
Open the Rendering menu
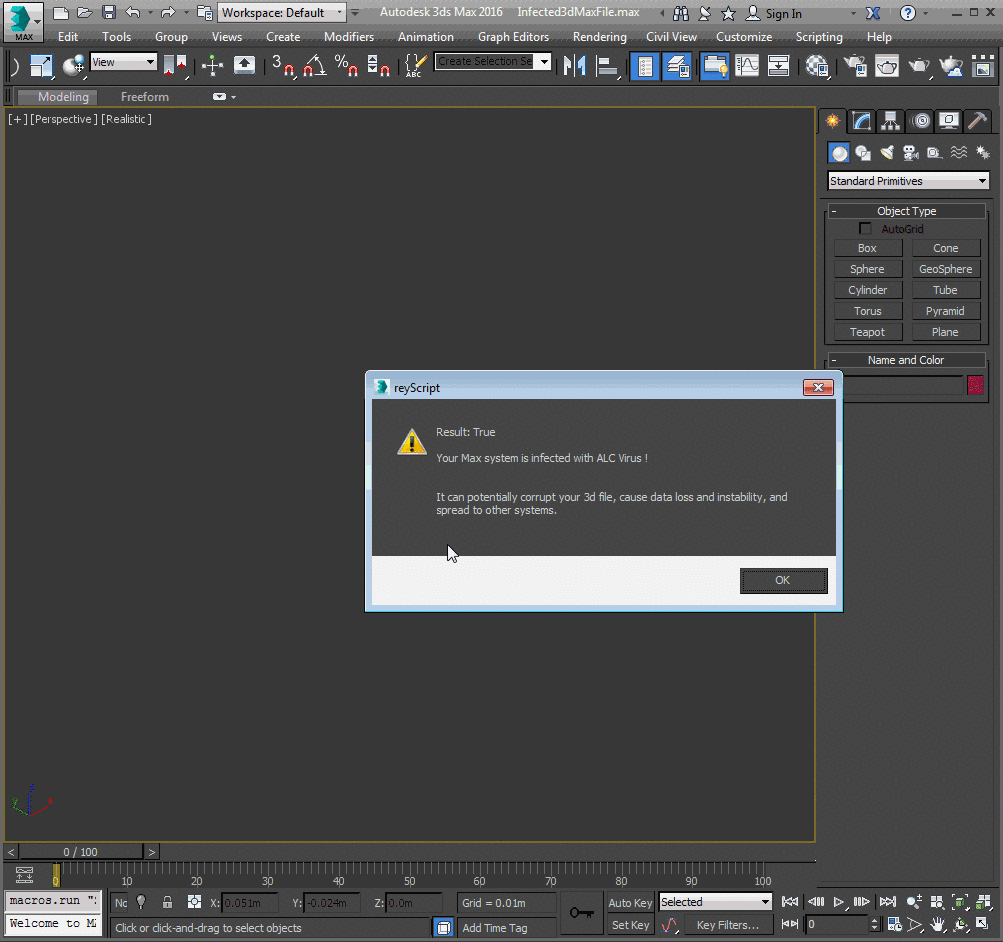(599, 37)
